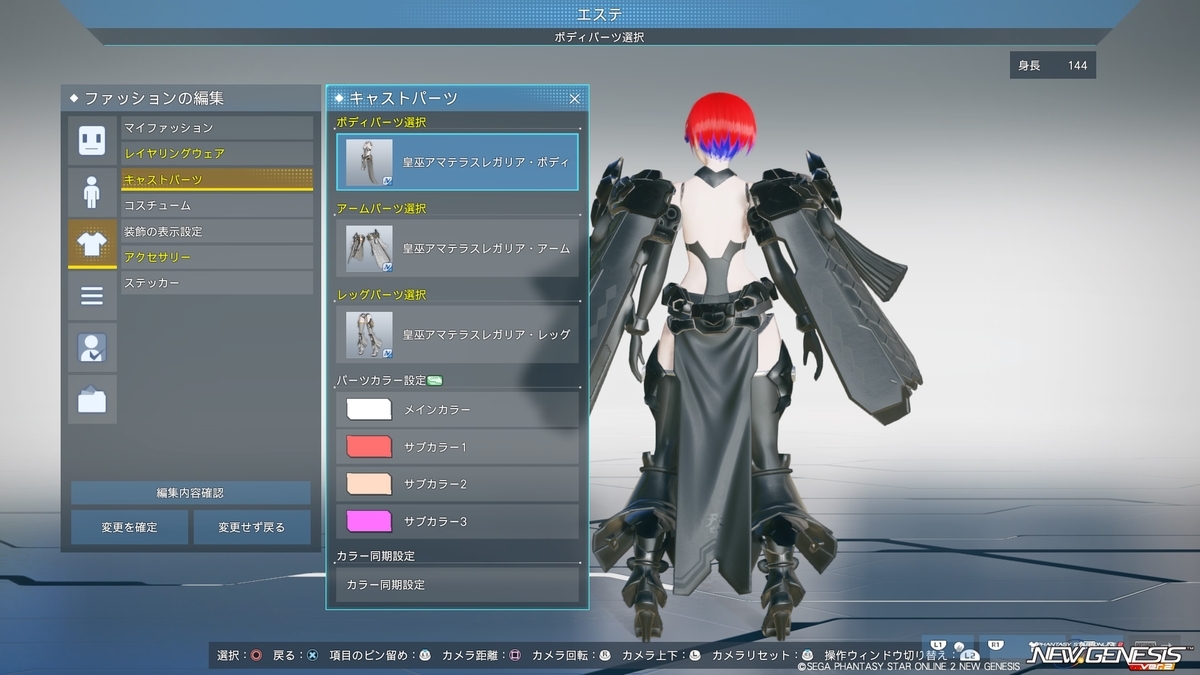The width and height of the screenshot is (1200, 675).
Task: Click the triangle icon for 項目のピン留め
Action: tap(425, 656)
